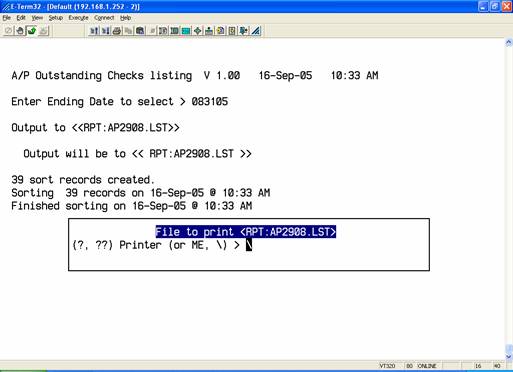513x372 pixels.
Task: Click the '39 sort records created.' line
Action: point(83,180)
